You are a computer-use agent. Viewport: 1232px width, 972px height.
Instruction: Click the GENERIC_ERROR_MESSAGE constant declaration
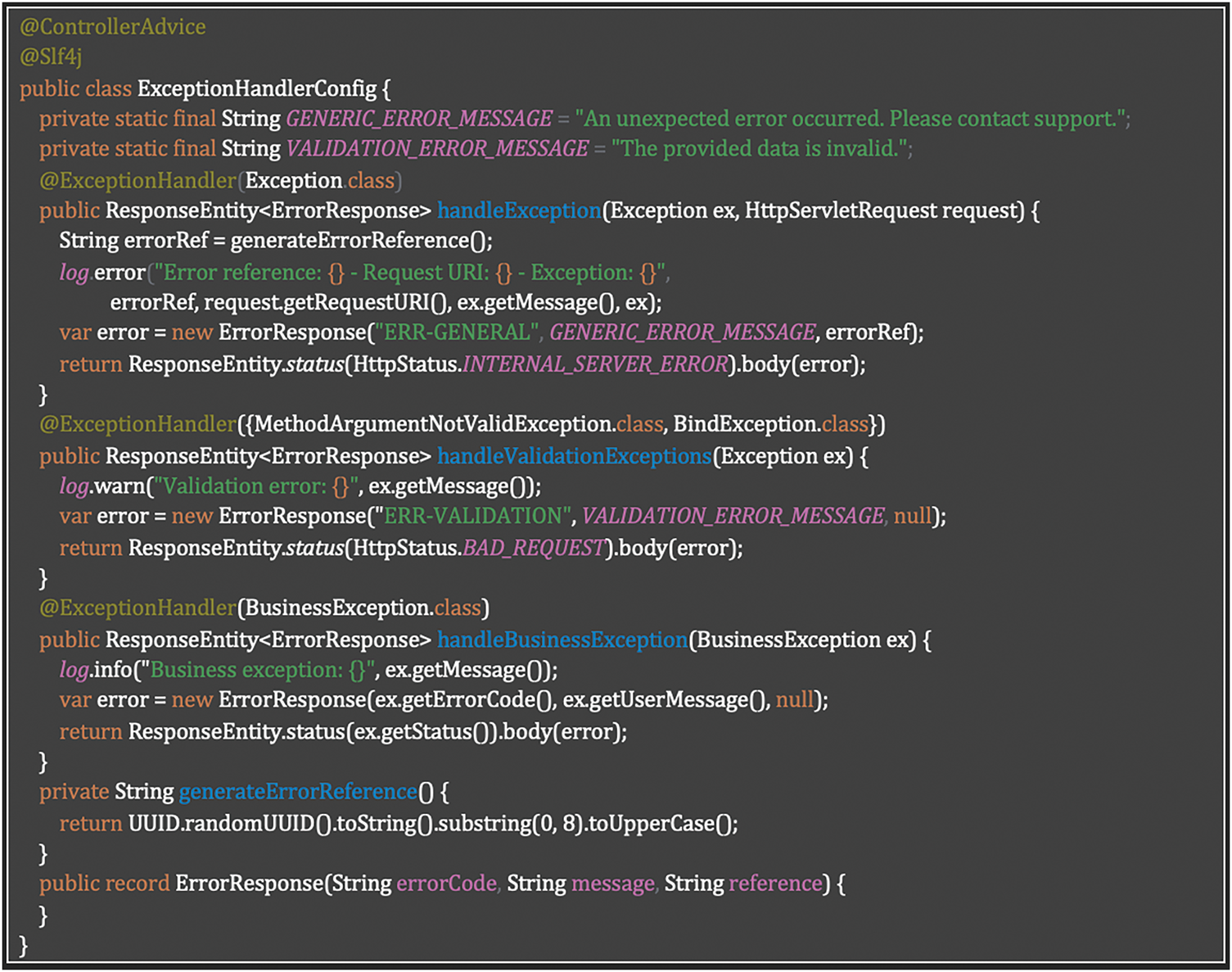pyautogui.click(x=419, y=120)
